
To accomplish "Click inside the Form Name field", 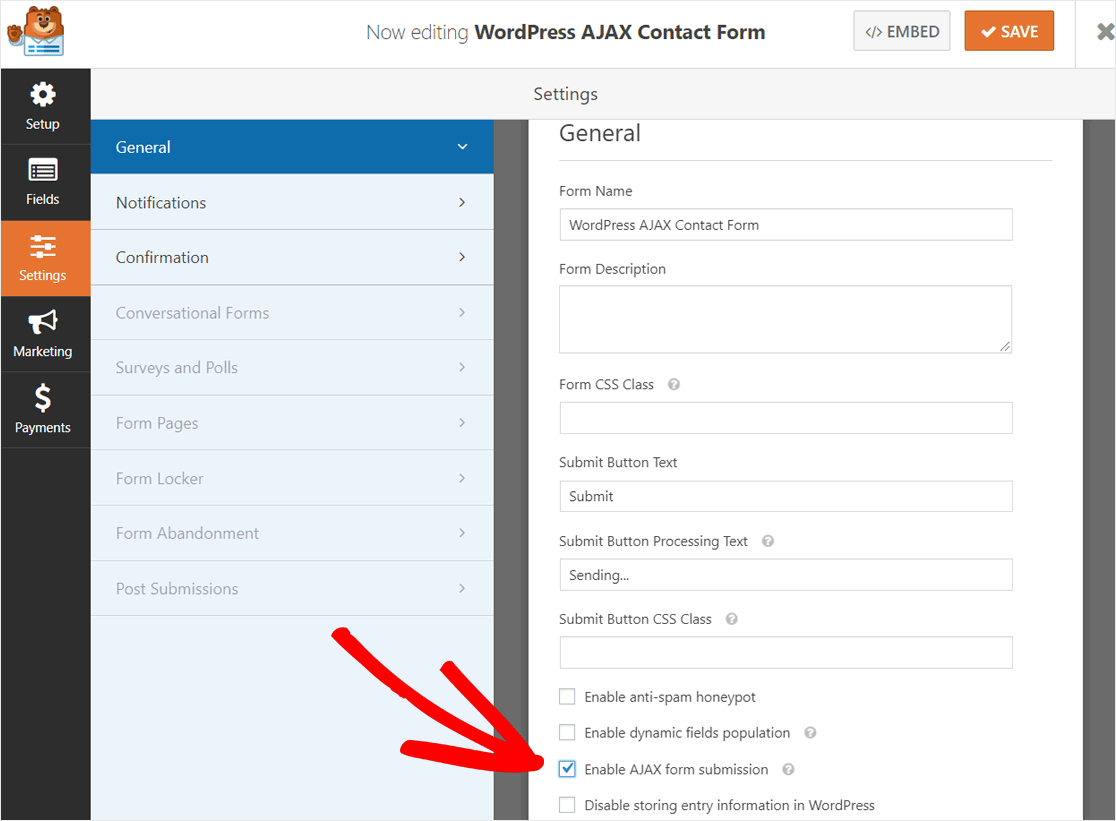I will 785,224.
